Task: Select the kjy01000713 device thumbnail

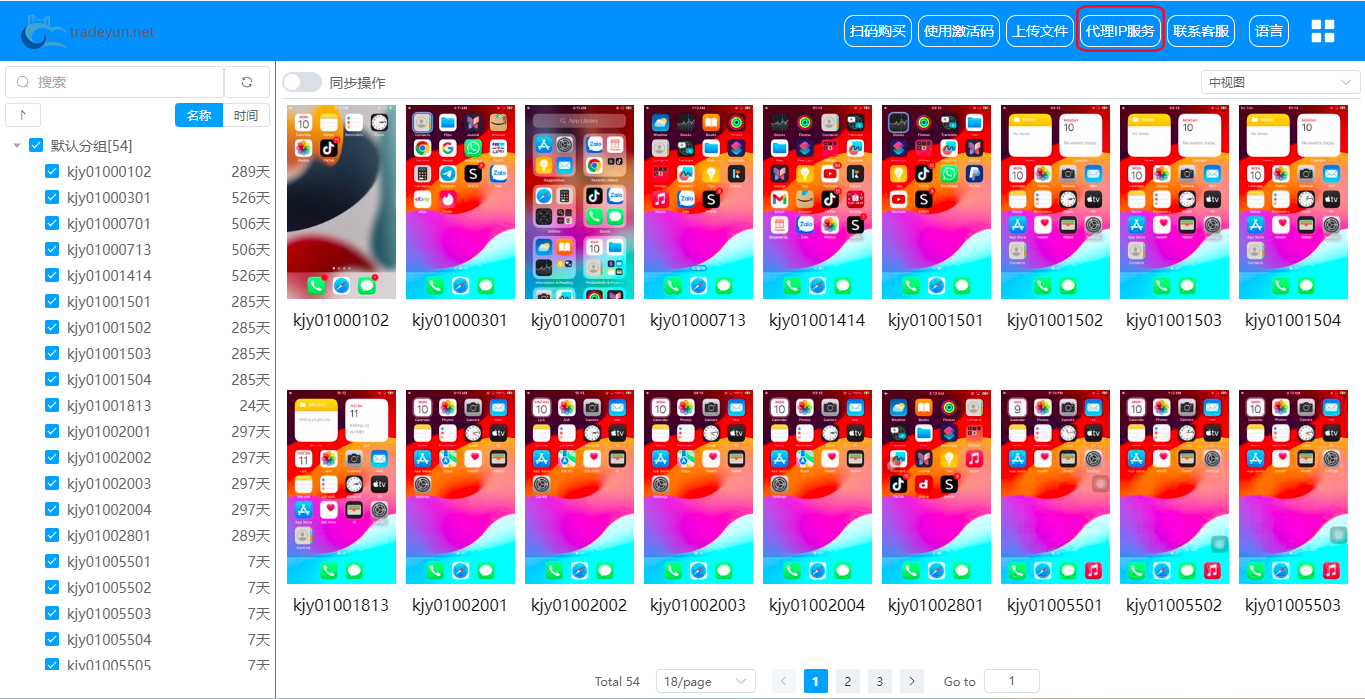Action: click(698, 202)
